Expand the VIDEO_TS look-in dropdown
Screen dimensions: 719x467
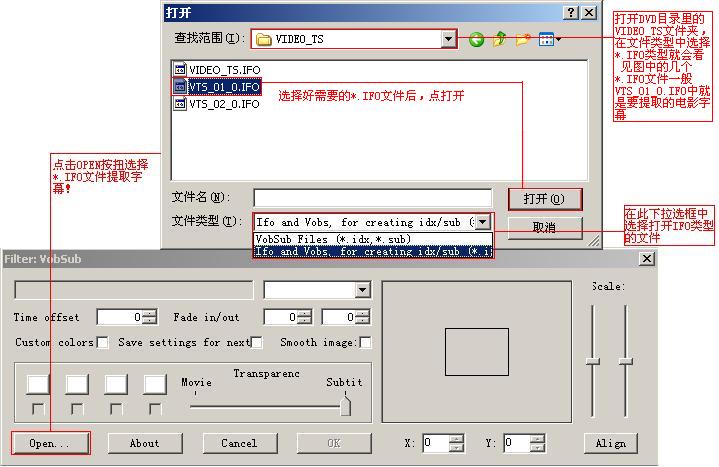449,39
